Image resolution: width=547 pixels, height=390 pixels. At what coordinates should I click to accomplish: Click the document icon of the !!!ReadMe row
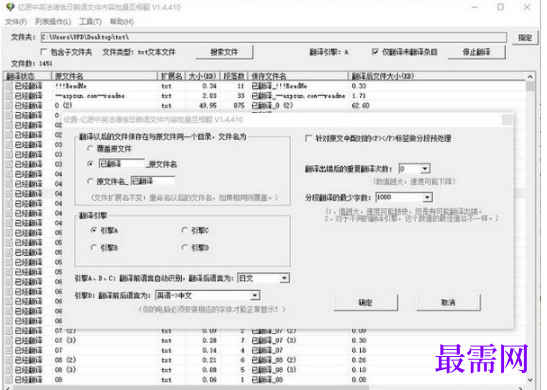pos(9,86)
